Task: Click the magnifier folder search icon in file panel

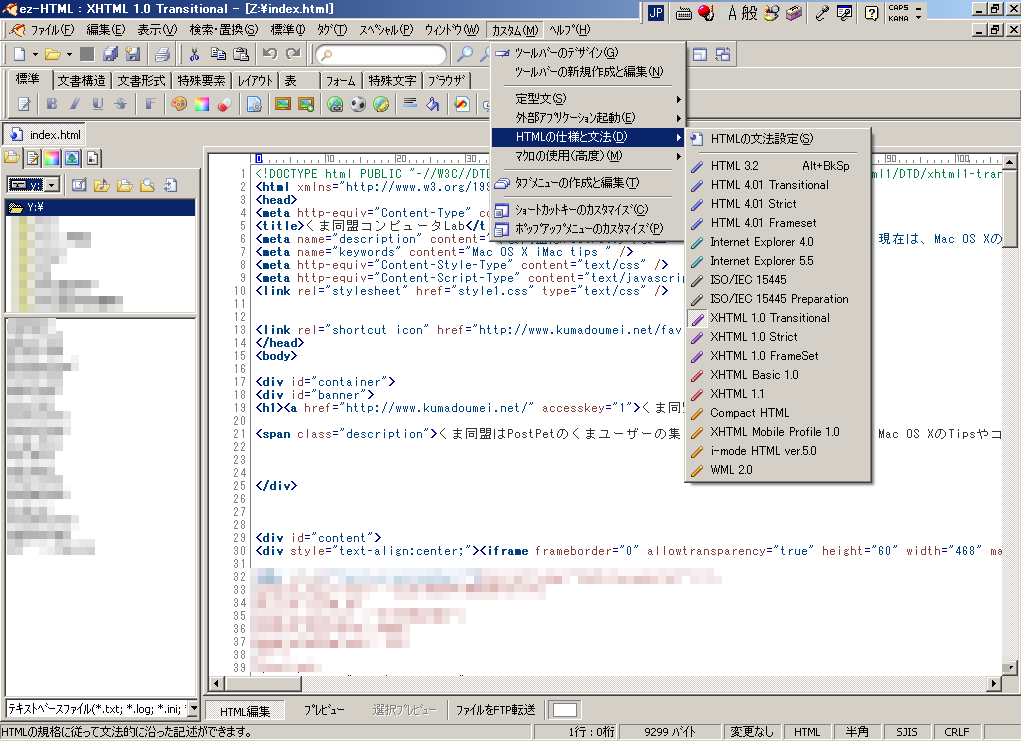Action: point(147,186)
